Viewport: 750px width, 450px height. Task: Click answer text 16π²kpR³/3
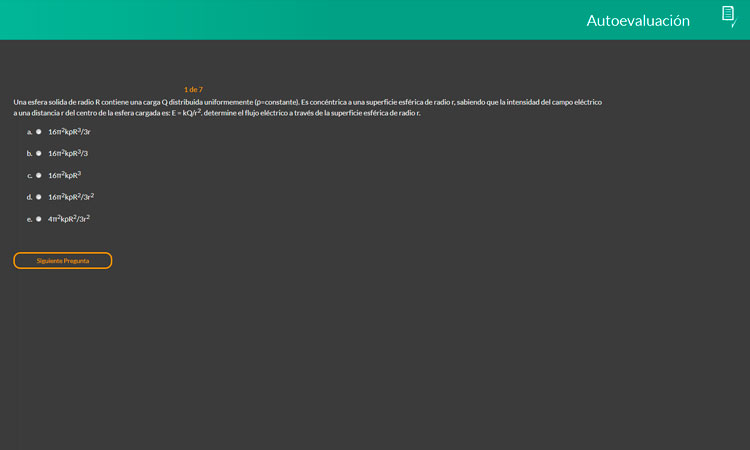tap(68, 153)
